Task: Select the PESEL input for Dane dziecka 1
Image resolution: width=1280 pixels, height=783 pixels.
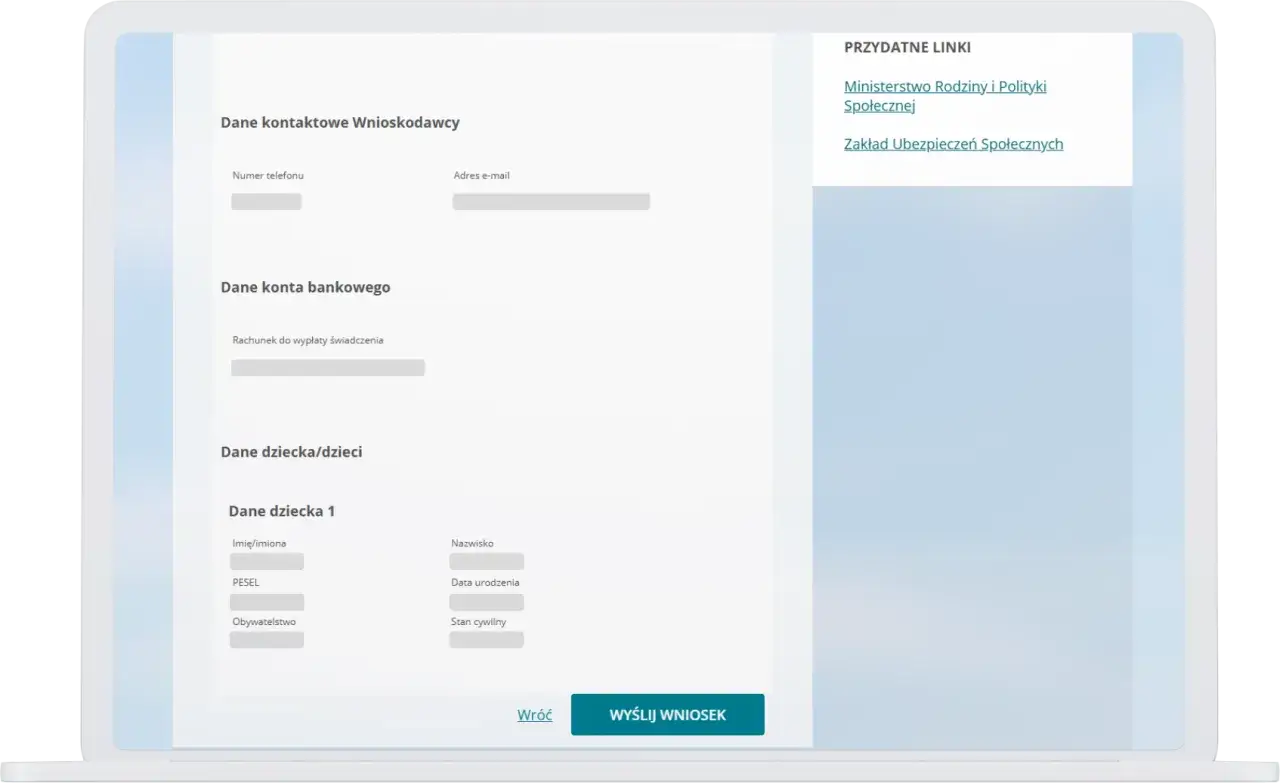Action: click(x=266, y=601)
